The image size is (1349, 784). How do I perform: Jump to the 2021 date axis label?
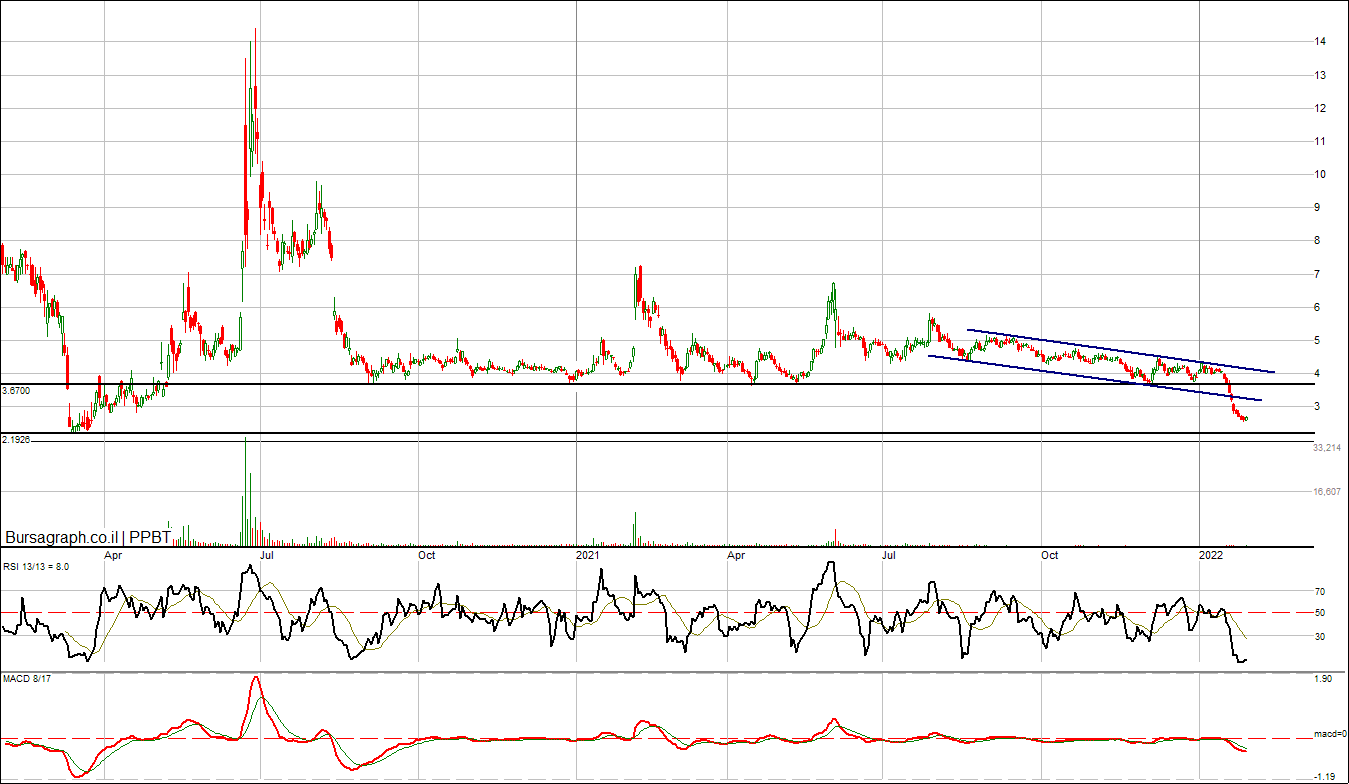point(588,554)
